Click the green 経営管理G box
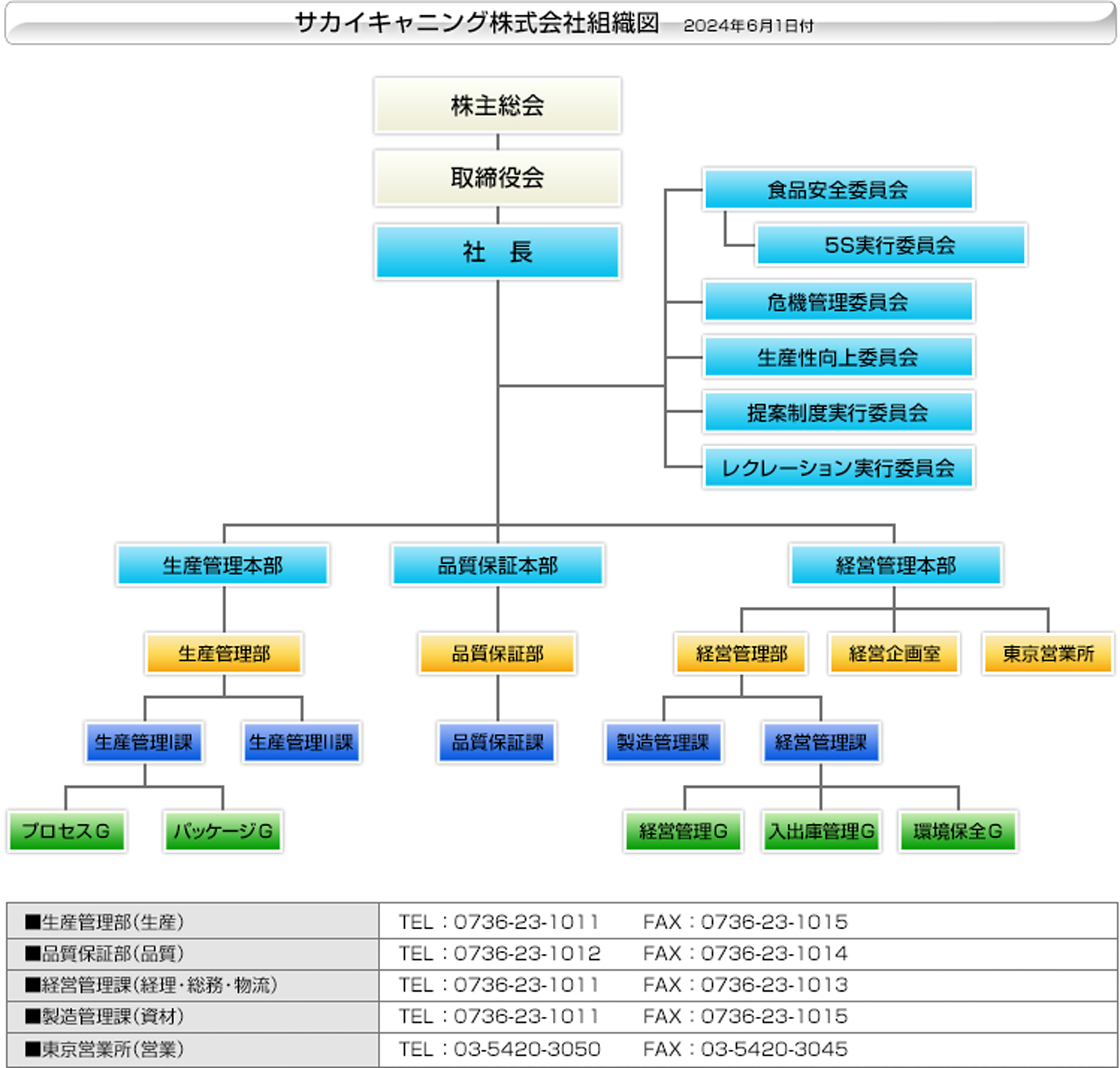The width and height of the screenshot is (1120, 1068). (x=683, y=831)
